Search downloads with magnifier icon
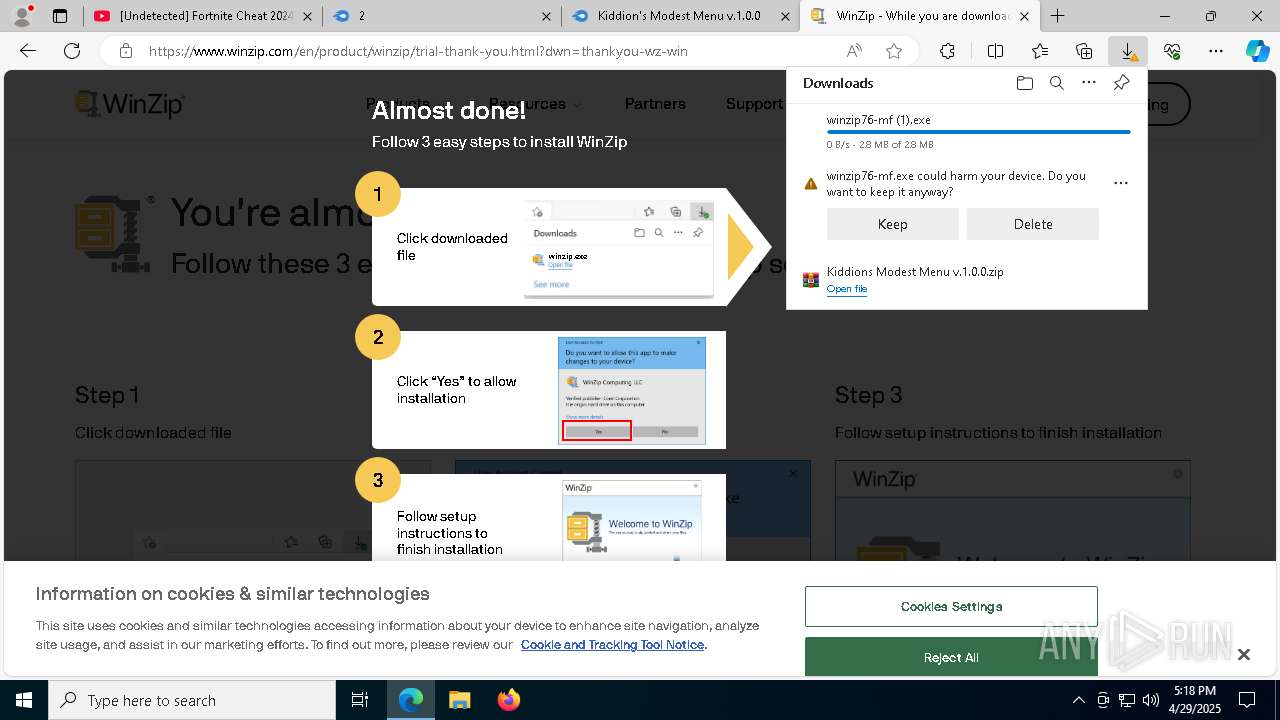This screenshot has width=1280, height=720. 1056,83
